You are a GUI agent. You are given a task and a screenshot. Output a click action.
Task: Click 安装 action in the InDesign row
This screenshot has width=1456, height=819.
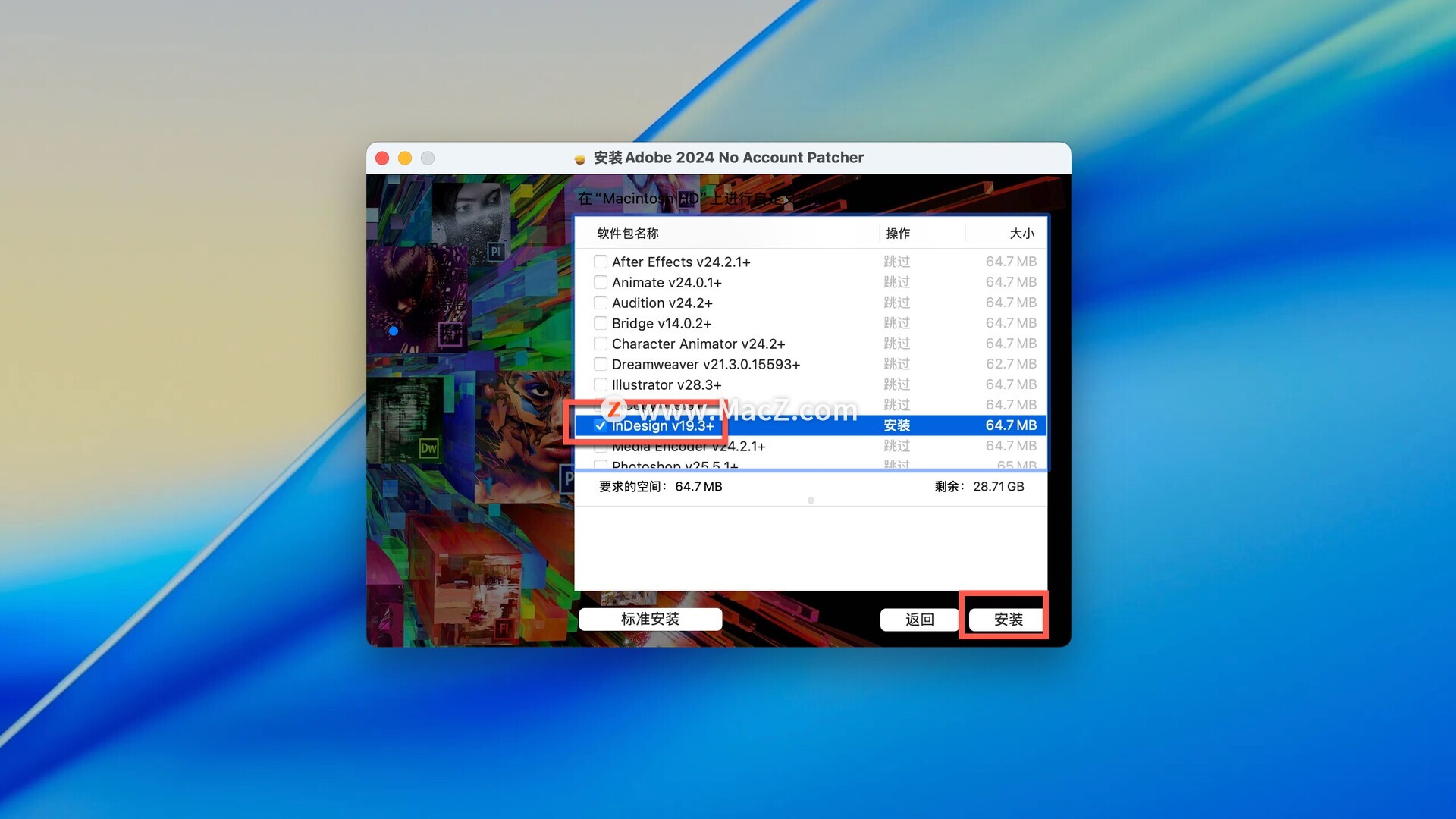(896, 425)
